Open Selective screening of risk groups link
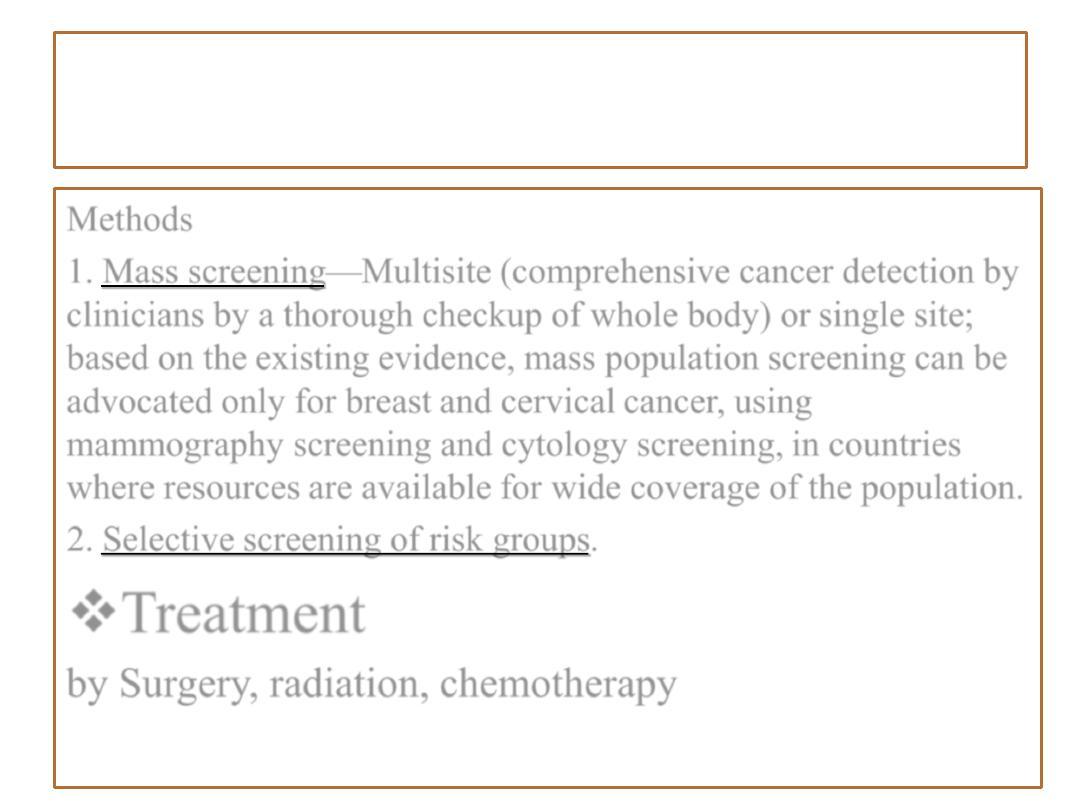The width and height of the screenshot is (1080, 810). tap(346, 540)
